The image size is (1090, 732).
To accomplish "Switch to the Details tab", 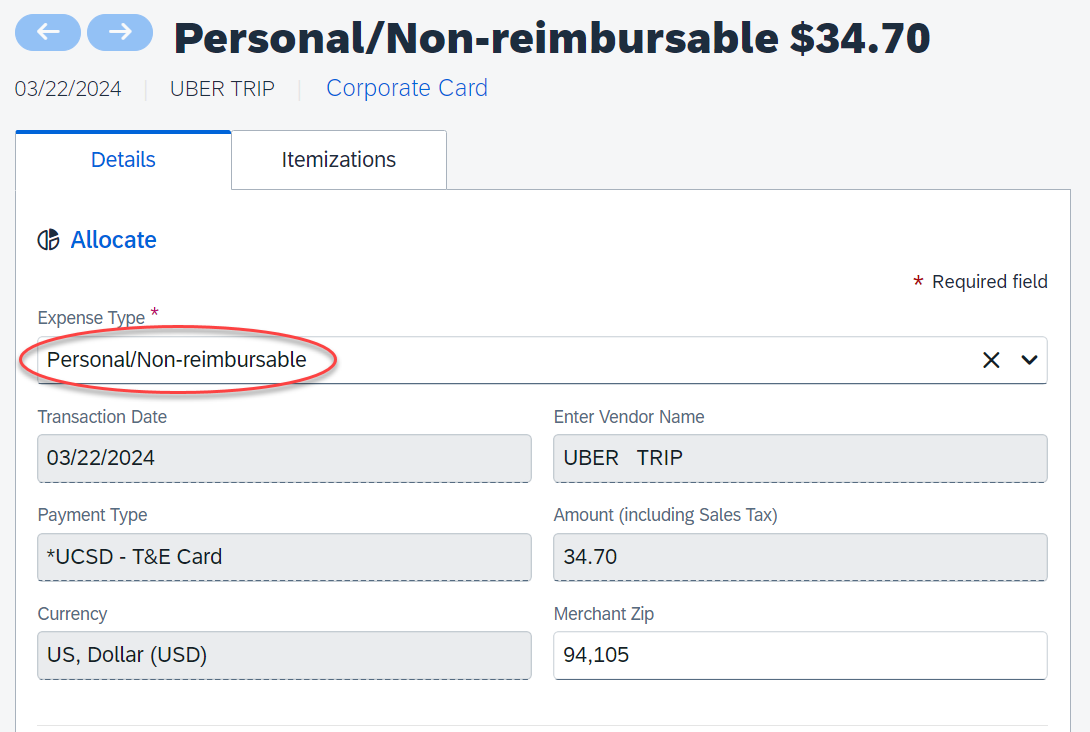I will (x=123, y=160).
